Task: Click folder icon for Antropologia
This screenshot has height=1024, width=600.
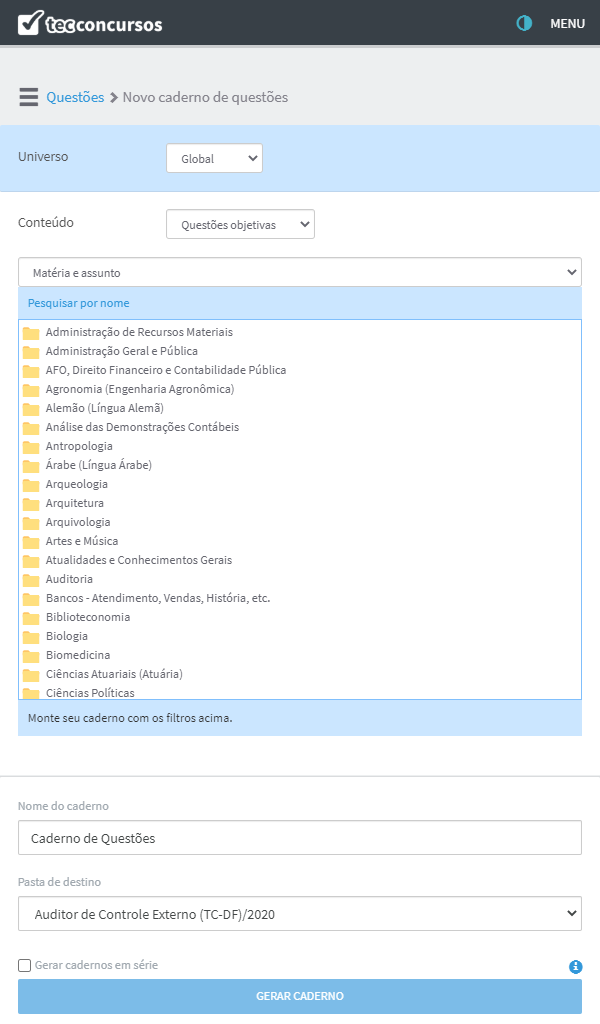Action: click(31, 447)
